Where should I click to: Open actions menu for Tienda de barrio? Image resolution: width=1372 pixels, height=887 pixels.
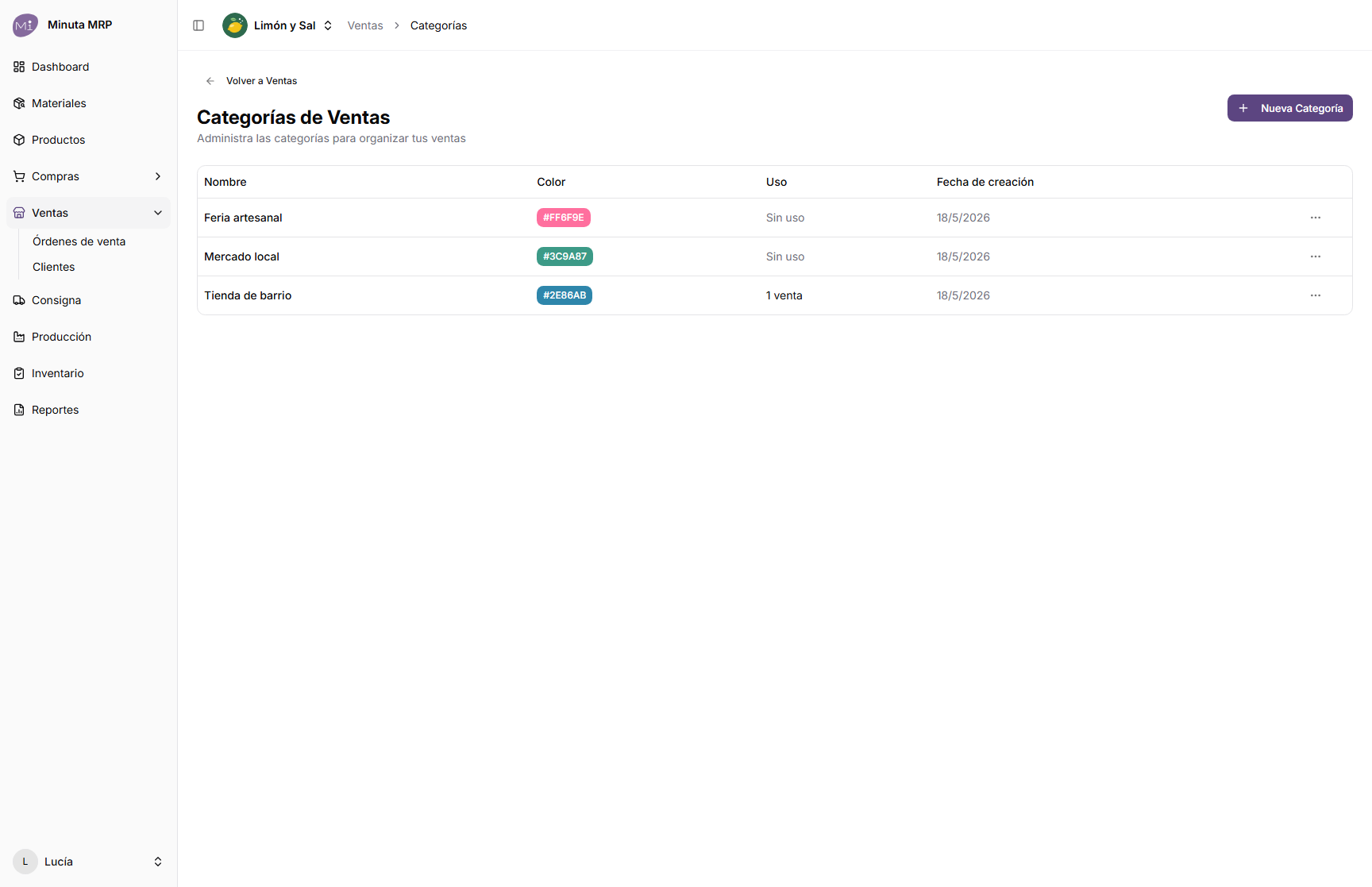pyautogui.click(x=1316, y=295)
